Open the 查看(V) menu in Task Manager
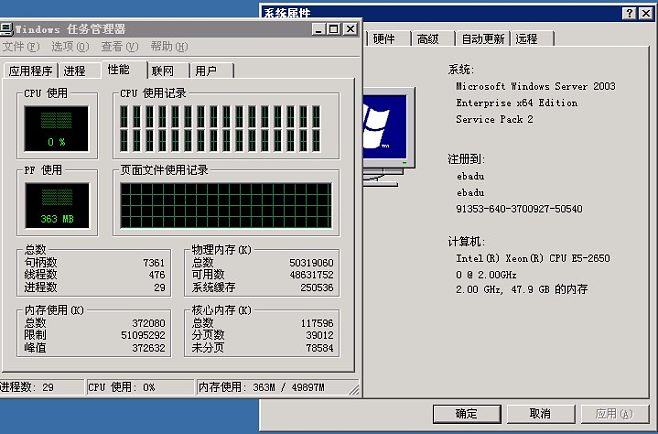 [x=120, y=46]
